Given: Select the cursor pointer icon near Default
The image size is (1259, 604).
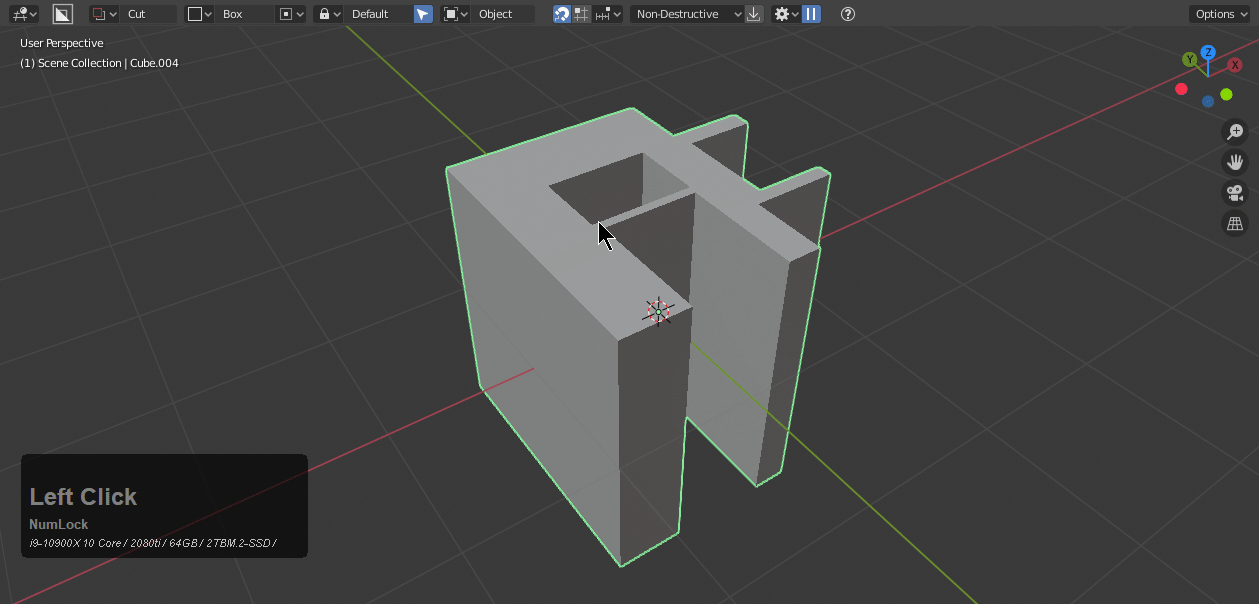Looking at the screenshot, I should point(422,13).
